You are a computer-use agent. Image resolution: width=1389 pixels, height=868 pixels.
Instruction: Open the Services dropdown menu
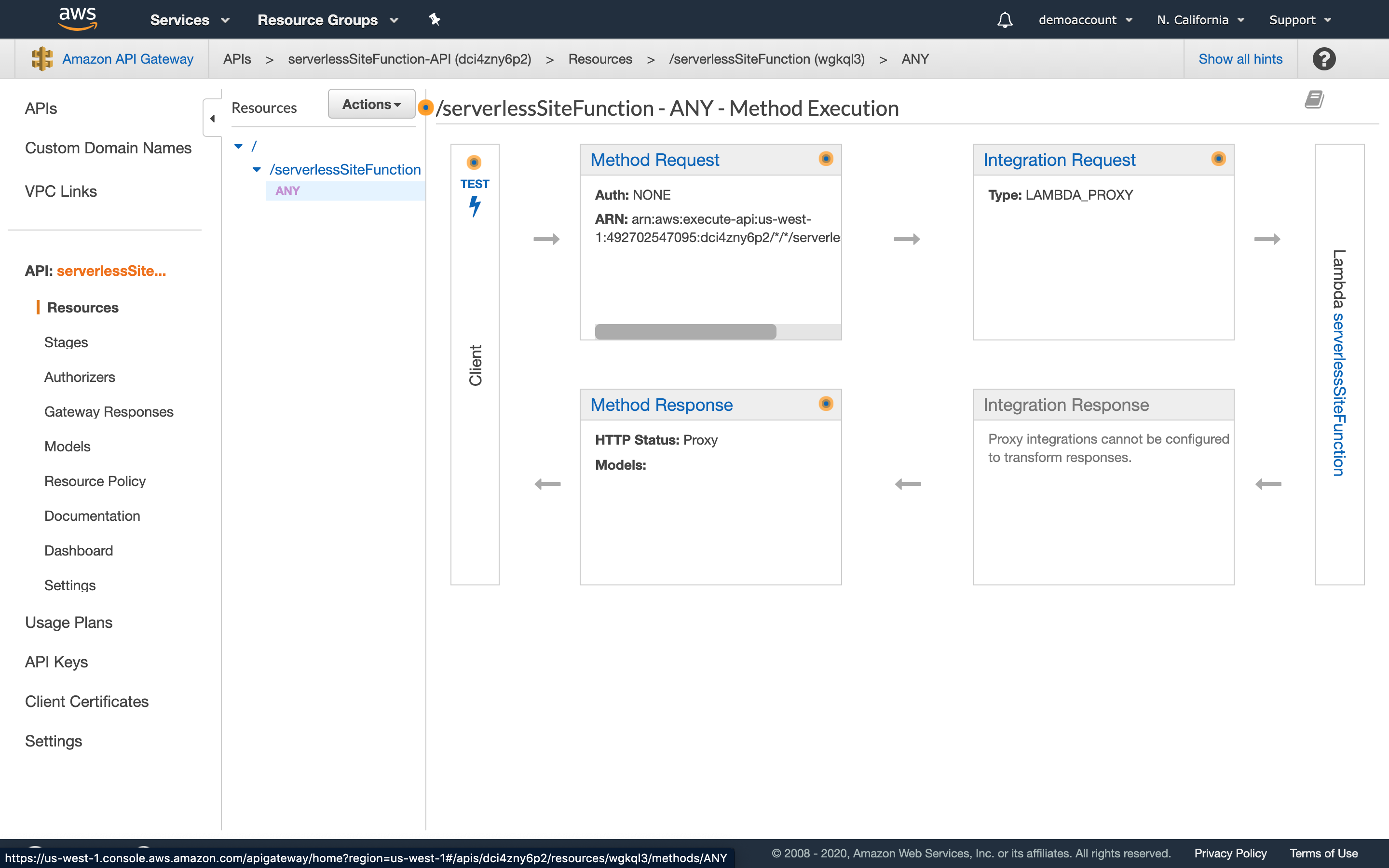point(190,20)
